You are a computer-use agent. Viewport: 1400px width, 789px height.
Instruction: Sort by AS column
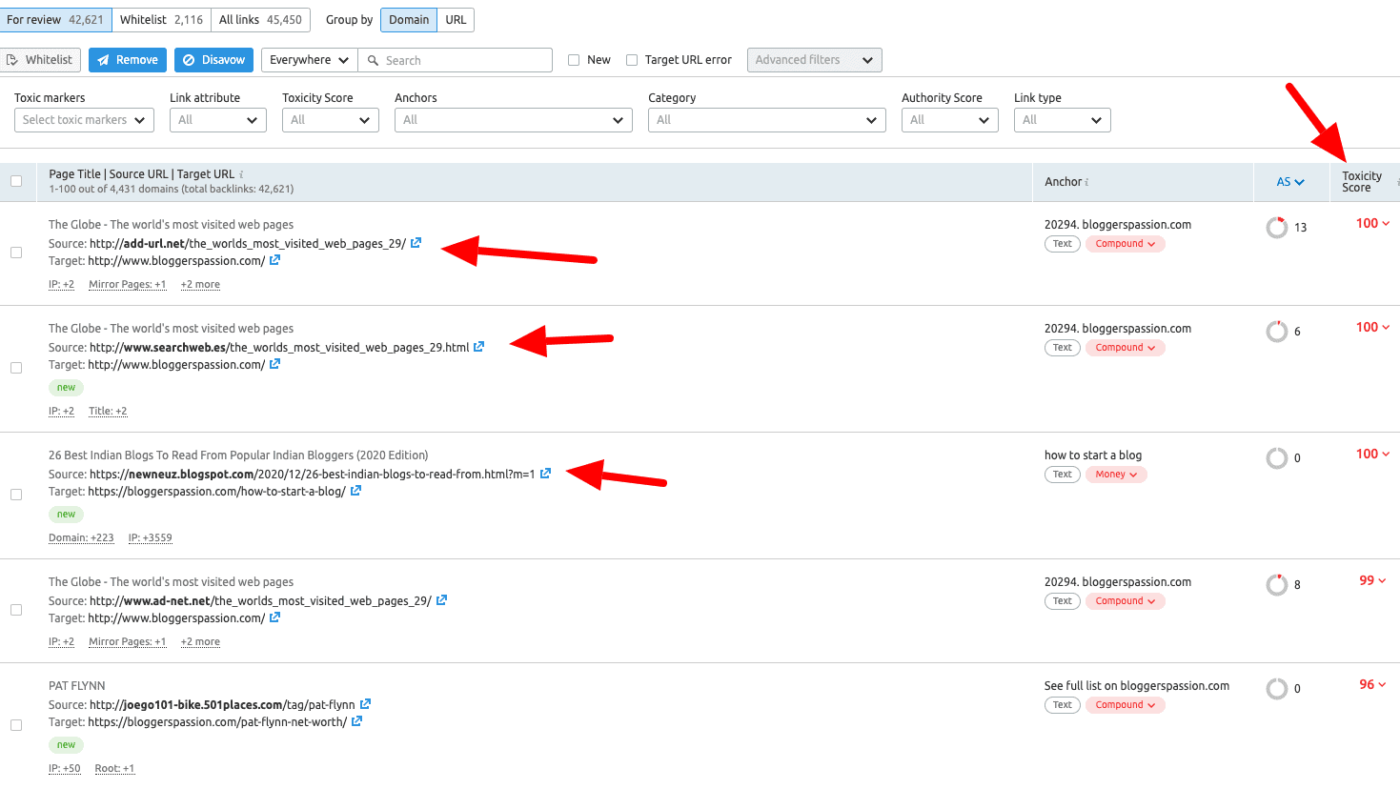tap(1290, 182)
